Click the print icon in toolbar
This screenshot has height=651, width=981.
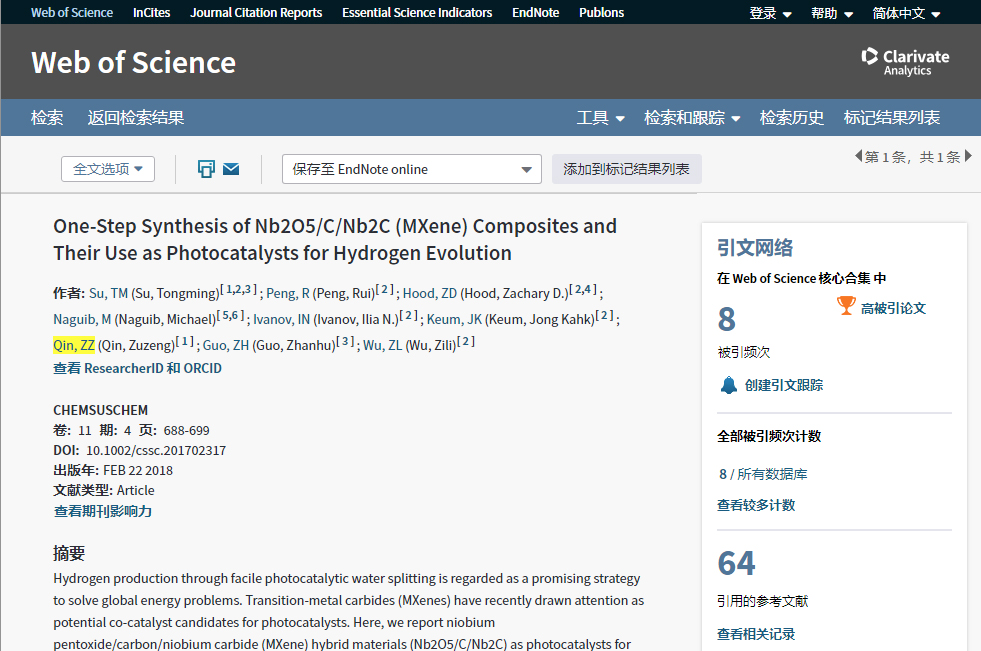click(x=206, y=169)
